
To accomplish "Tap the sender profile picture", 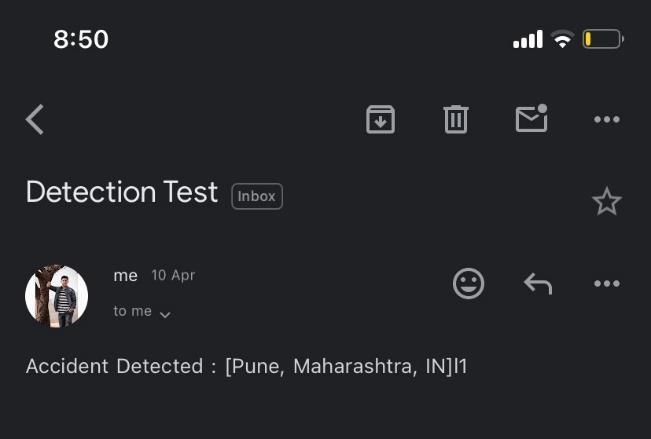I will click(57, 296).
